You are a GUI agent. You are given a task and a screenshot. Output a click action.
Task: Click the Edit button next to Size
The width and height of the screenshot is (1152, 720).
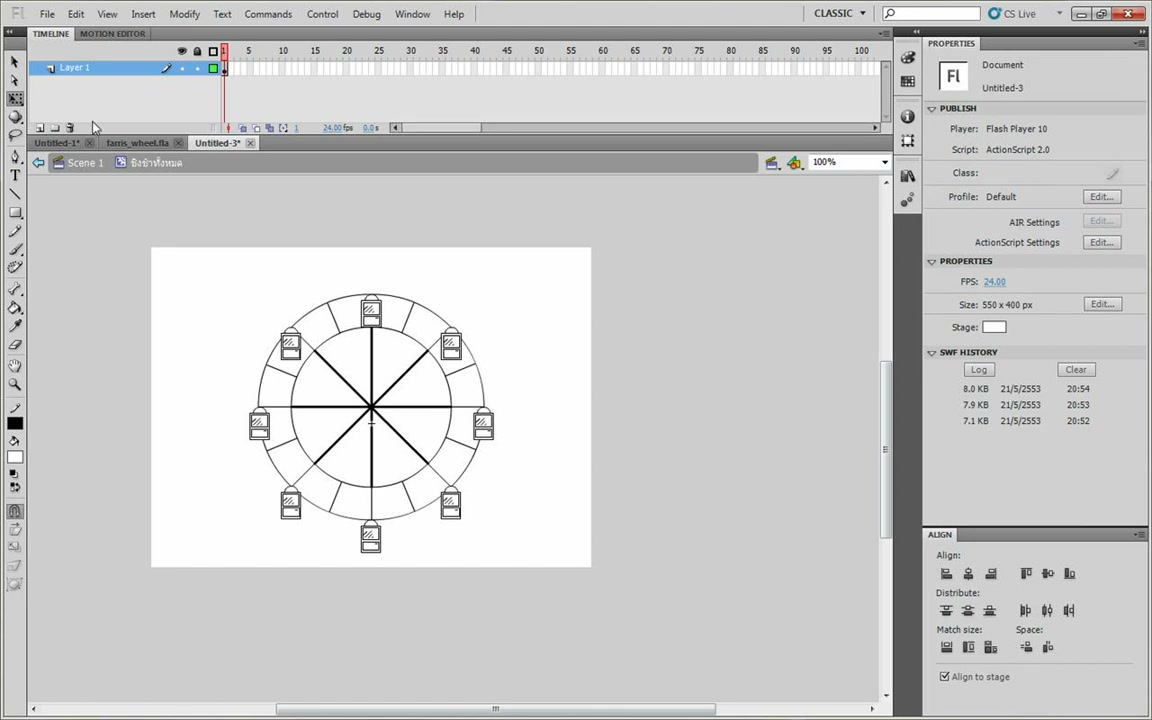[1102, 304]
